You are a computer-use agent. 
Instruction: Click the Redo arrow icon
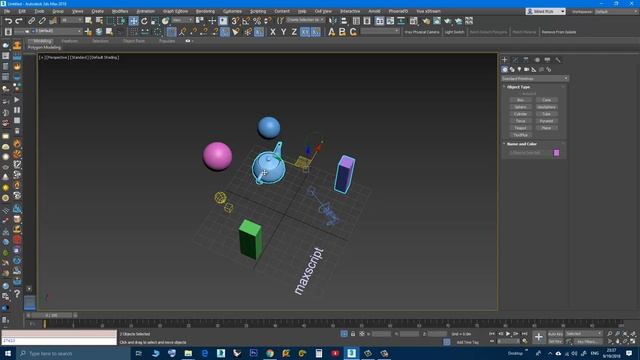[19, 21]
